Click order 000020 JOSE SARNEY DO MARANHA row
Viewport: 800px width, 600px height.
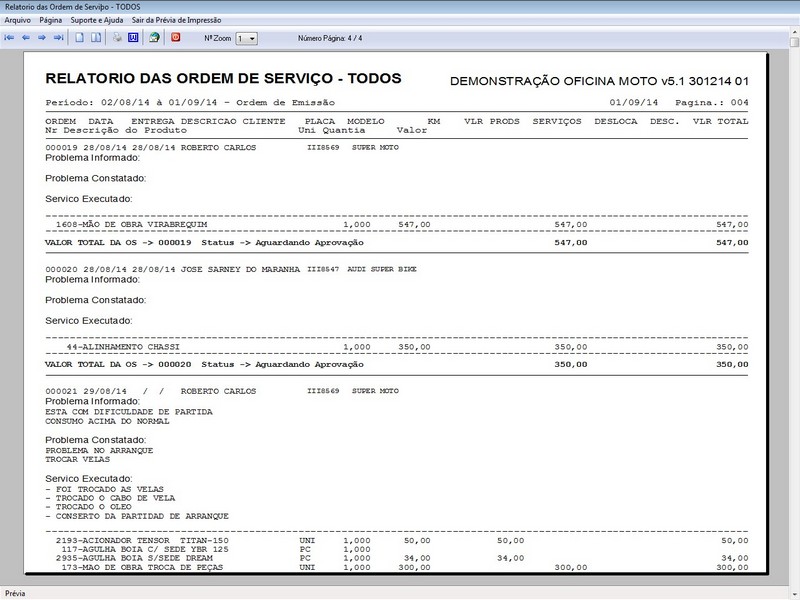coord(231,269)
